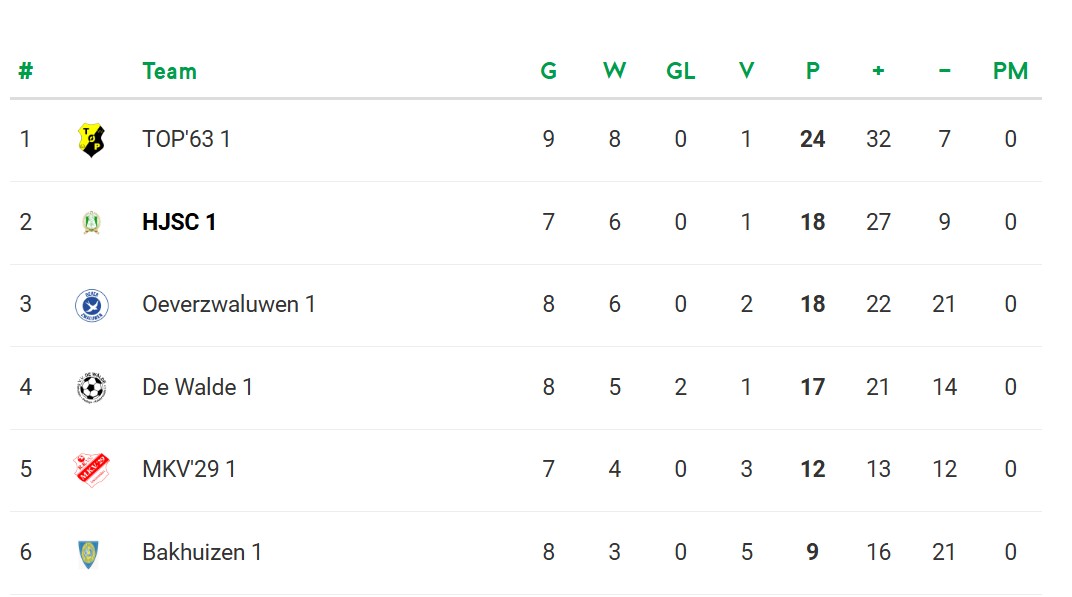Click the # rank column header
This screenshot has height=597, width=1072.
26,71
